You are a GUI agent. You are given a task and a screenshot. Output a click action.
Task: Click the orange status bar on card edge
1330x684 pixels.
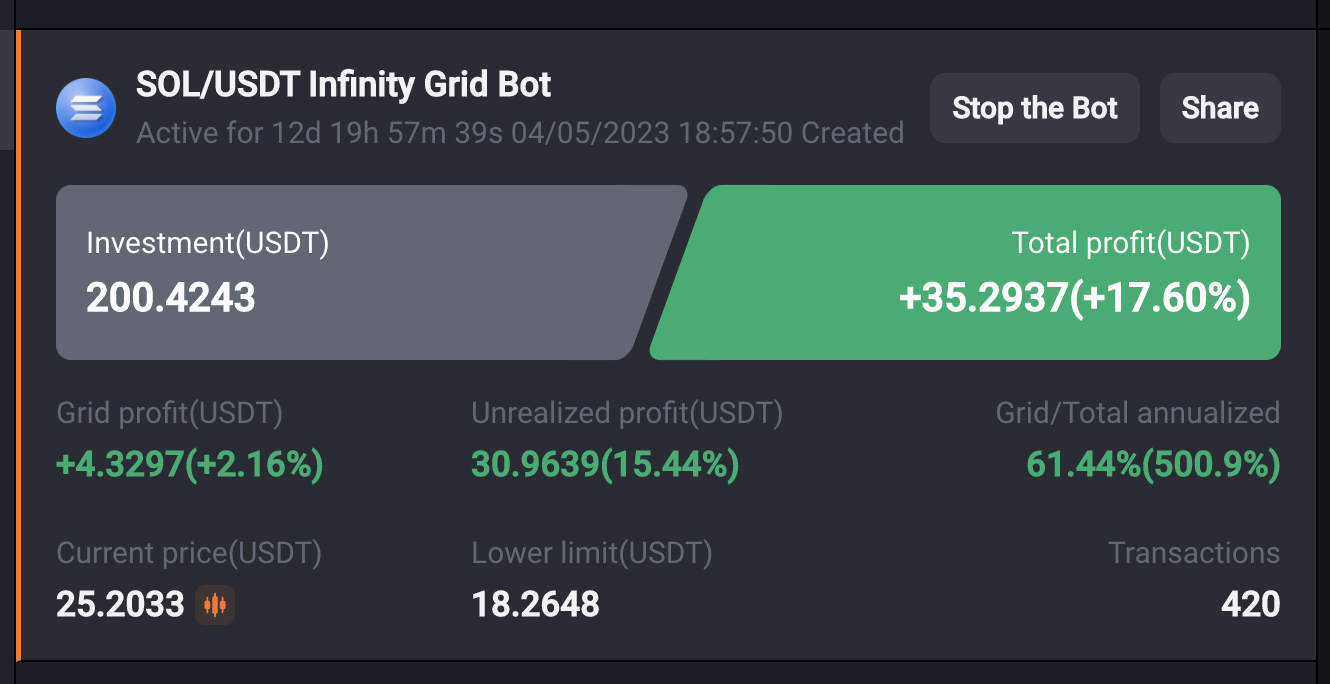coord(17,345)
